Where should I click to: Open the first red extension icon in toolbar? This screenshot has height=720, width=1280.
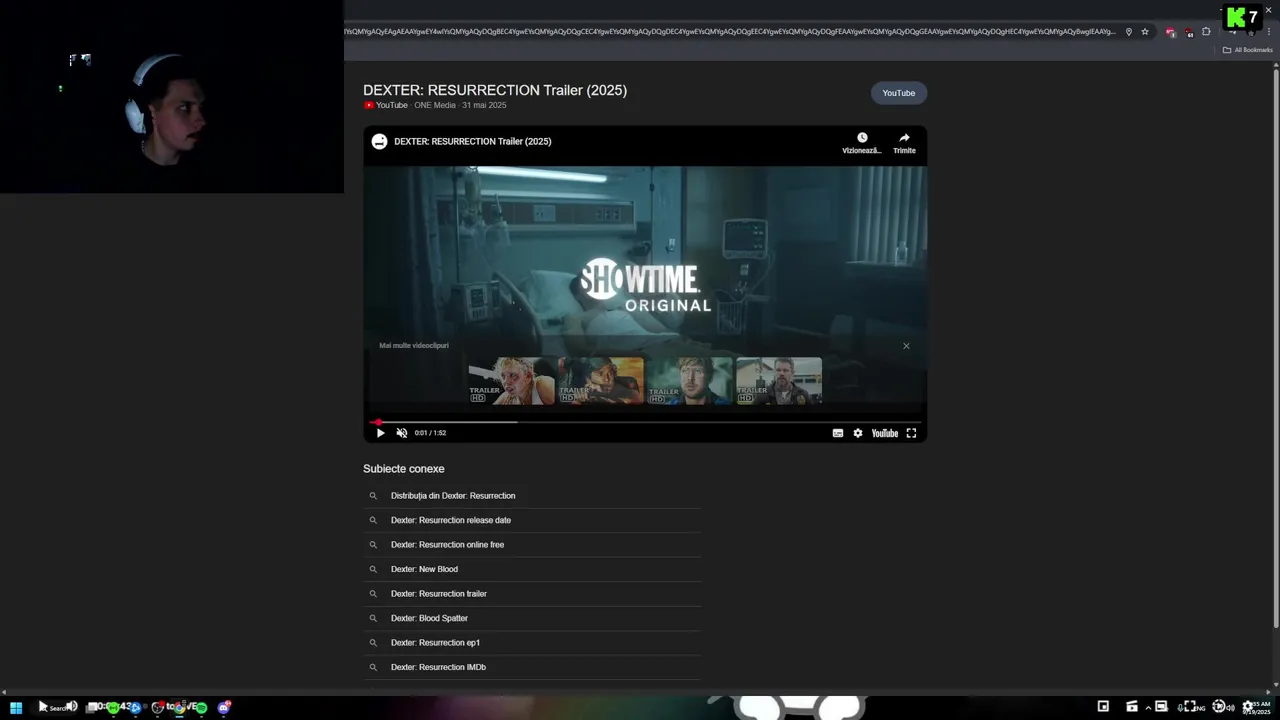(x=1170, y=32)
